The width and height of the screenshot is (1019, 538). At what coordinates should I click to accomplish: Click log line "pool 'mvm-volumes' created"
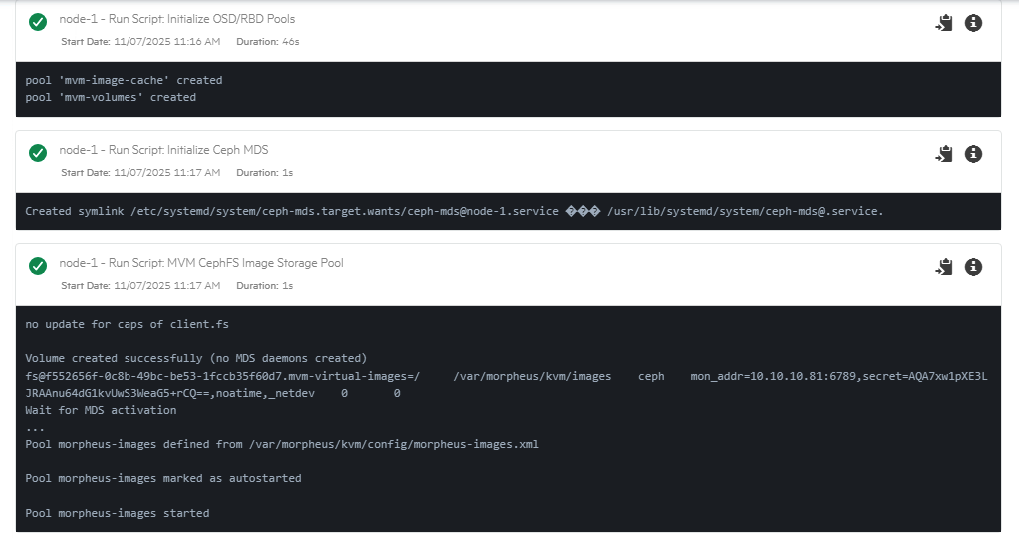pyautogui.click(x=110, y=97)
